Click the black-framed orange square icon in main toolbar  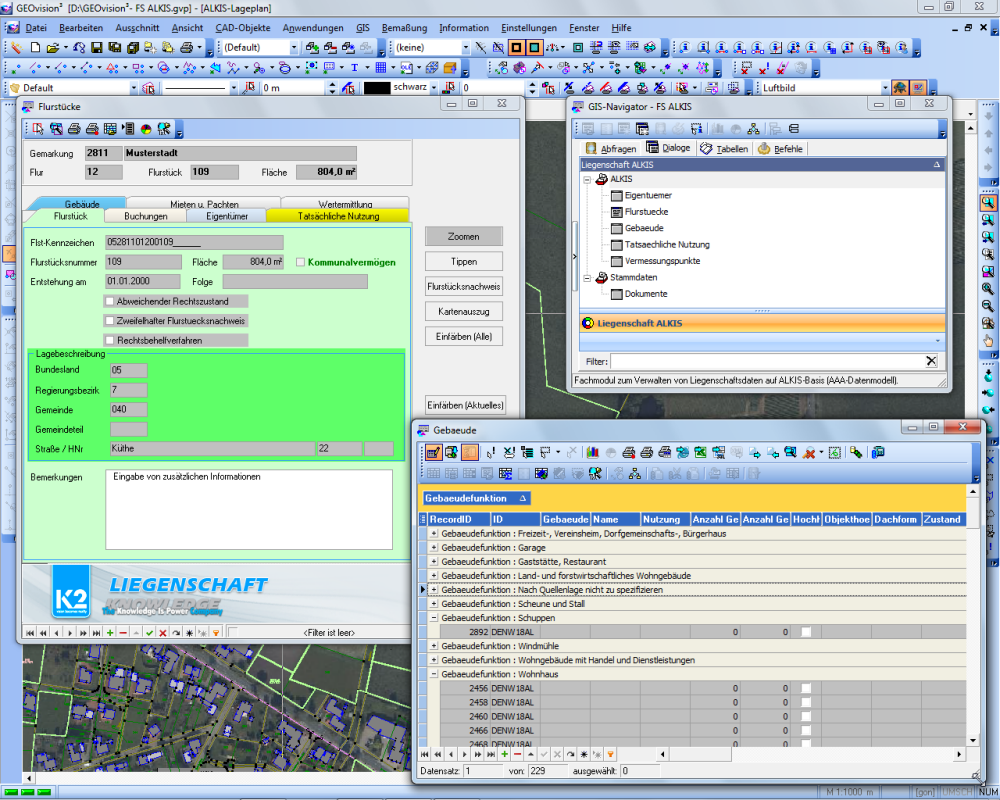(516, 48)
